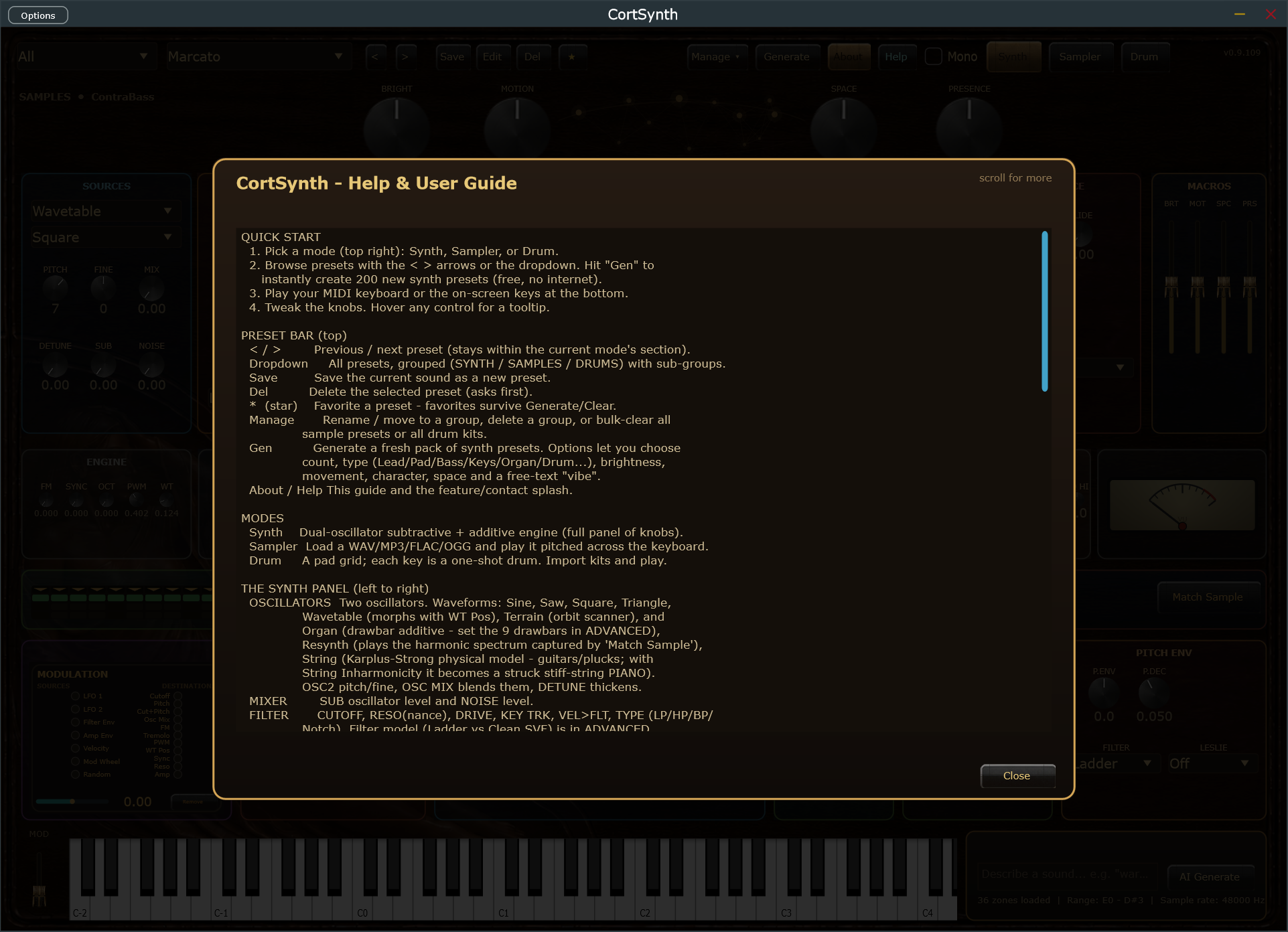Open the Help guide
This screenshot has height=932, width=1288.
[x=896, y=57]
